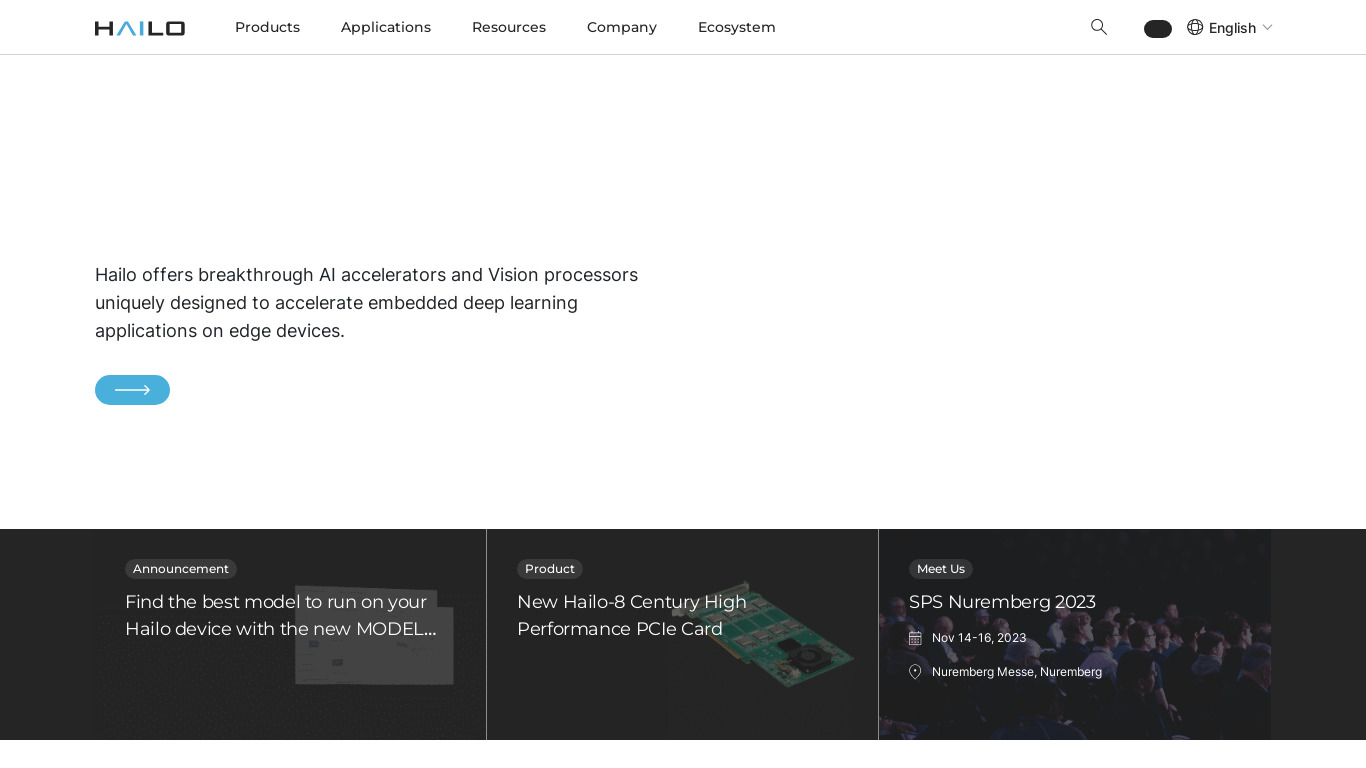Open the Resources menu

509,27
